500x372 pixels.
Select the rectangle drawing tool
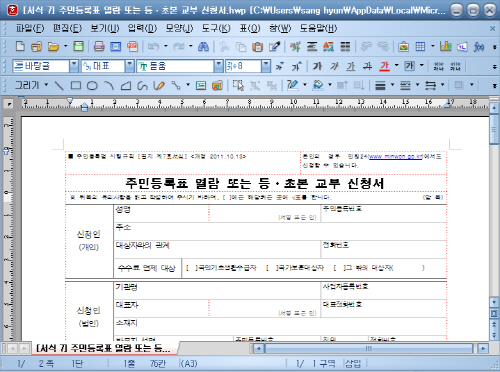(76, 86)
